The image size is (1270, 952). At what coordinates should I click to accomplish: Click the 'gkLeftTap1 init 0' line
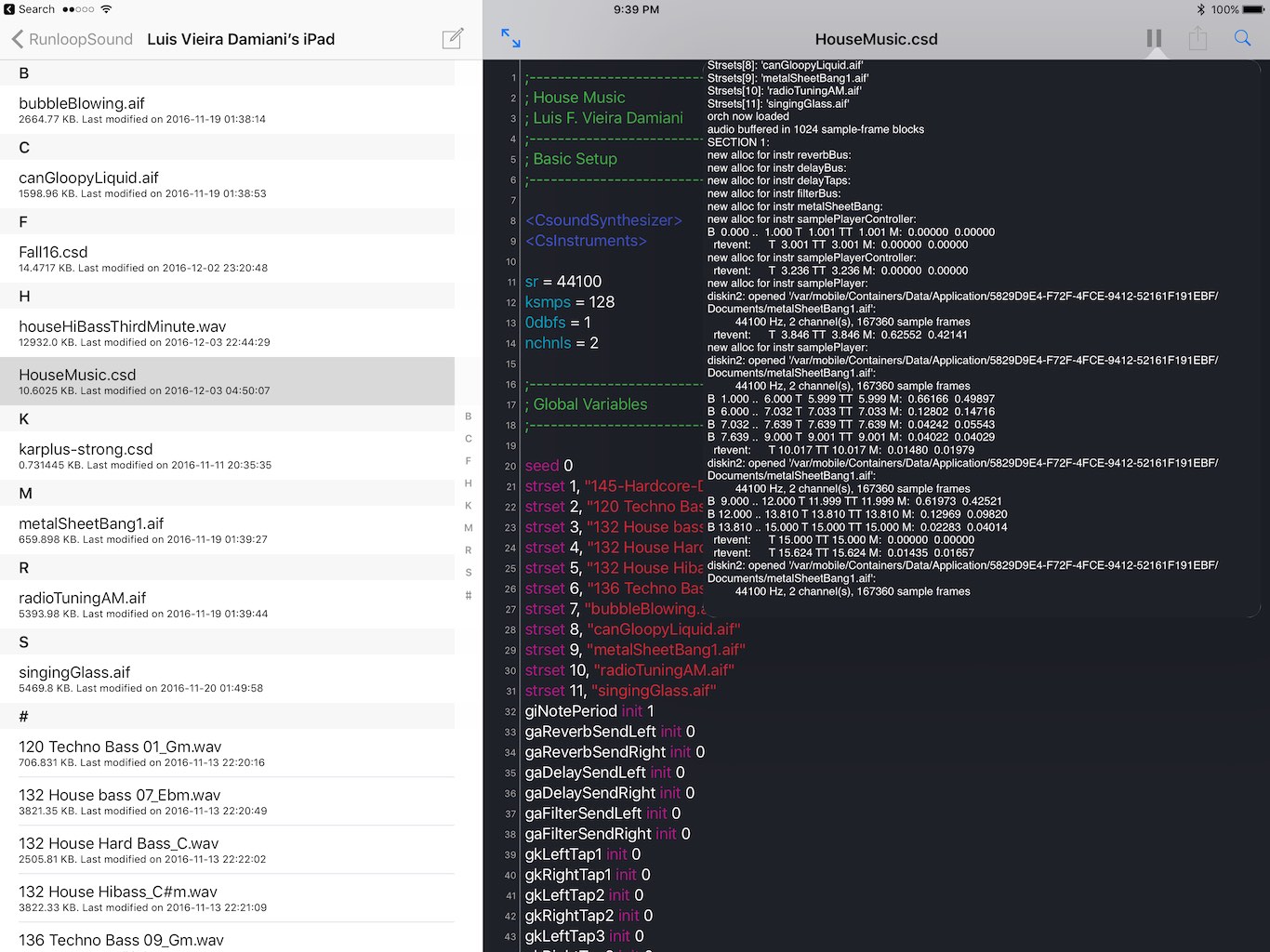(583, 854)
